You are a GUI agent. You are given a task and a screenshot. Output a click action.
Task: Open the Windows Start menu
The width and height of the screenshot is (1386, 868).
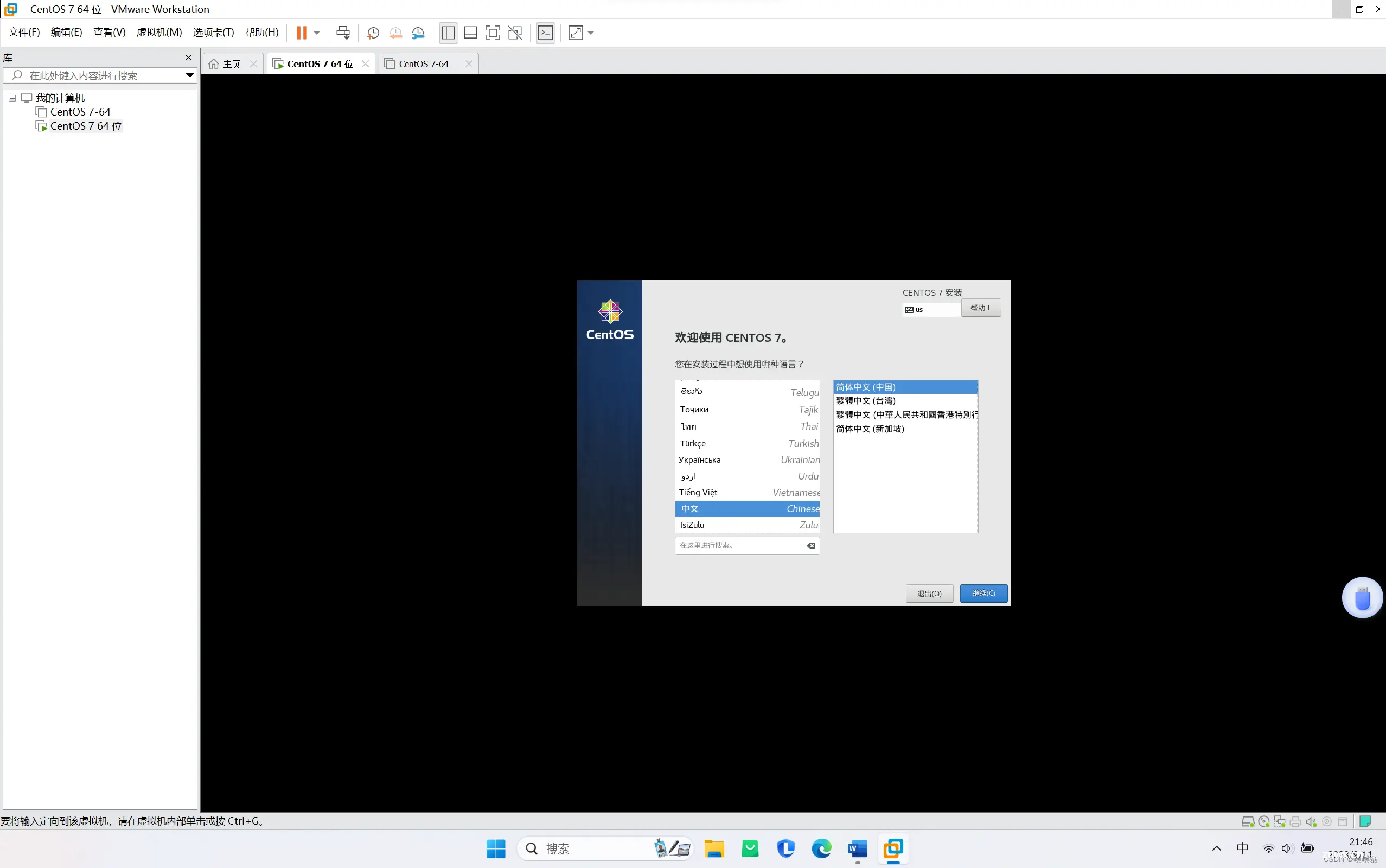pyautogui.click(x=496, y=848)
